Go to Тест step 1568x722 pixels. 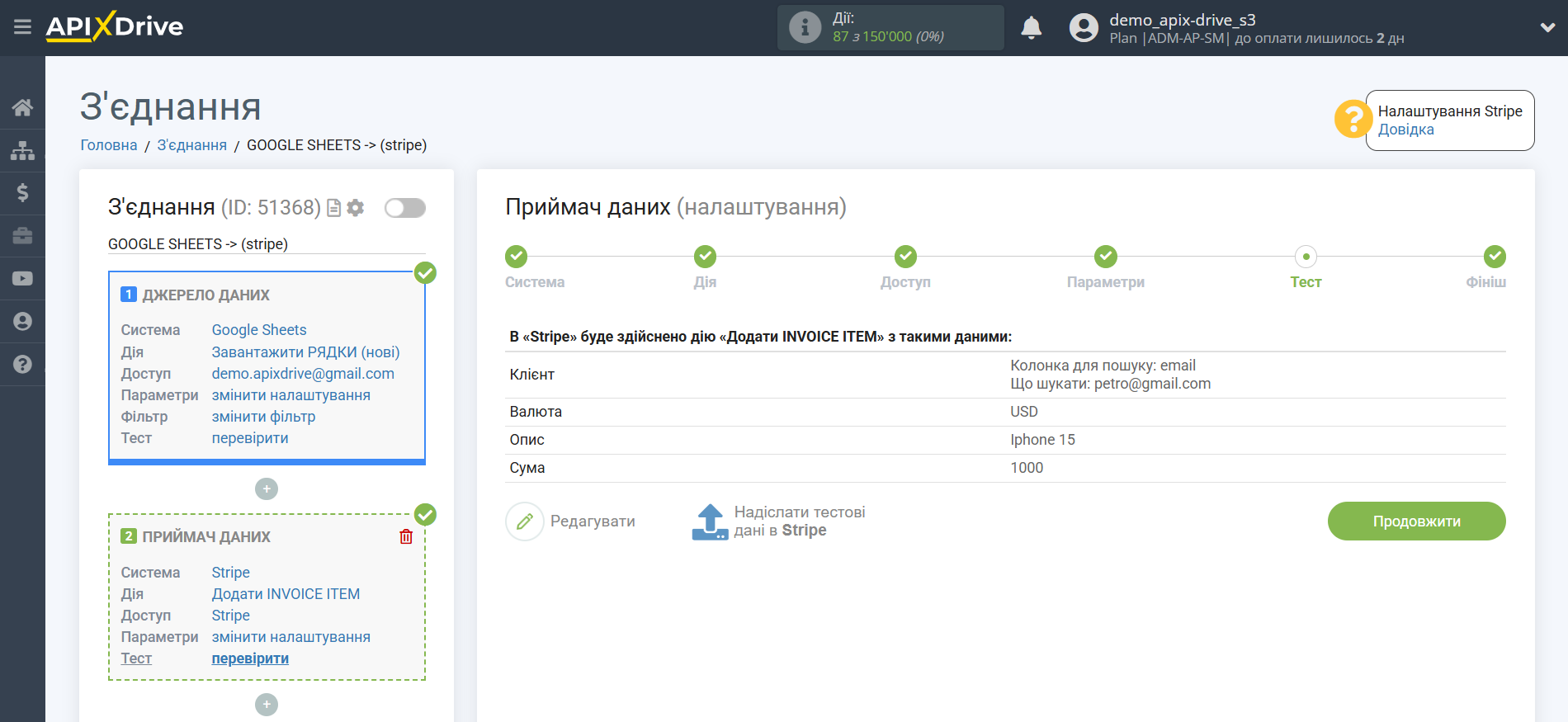1306,257
